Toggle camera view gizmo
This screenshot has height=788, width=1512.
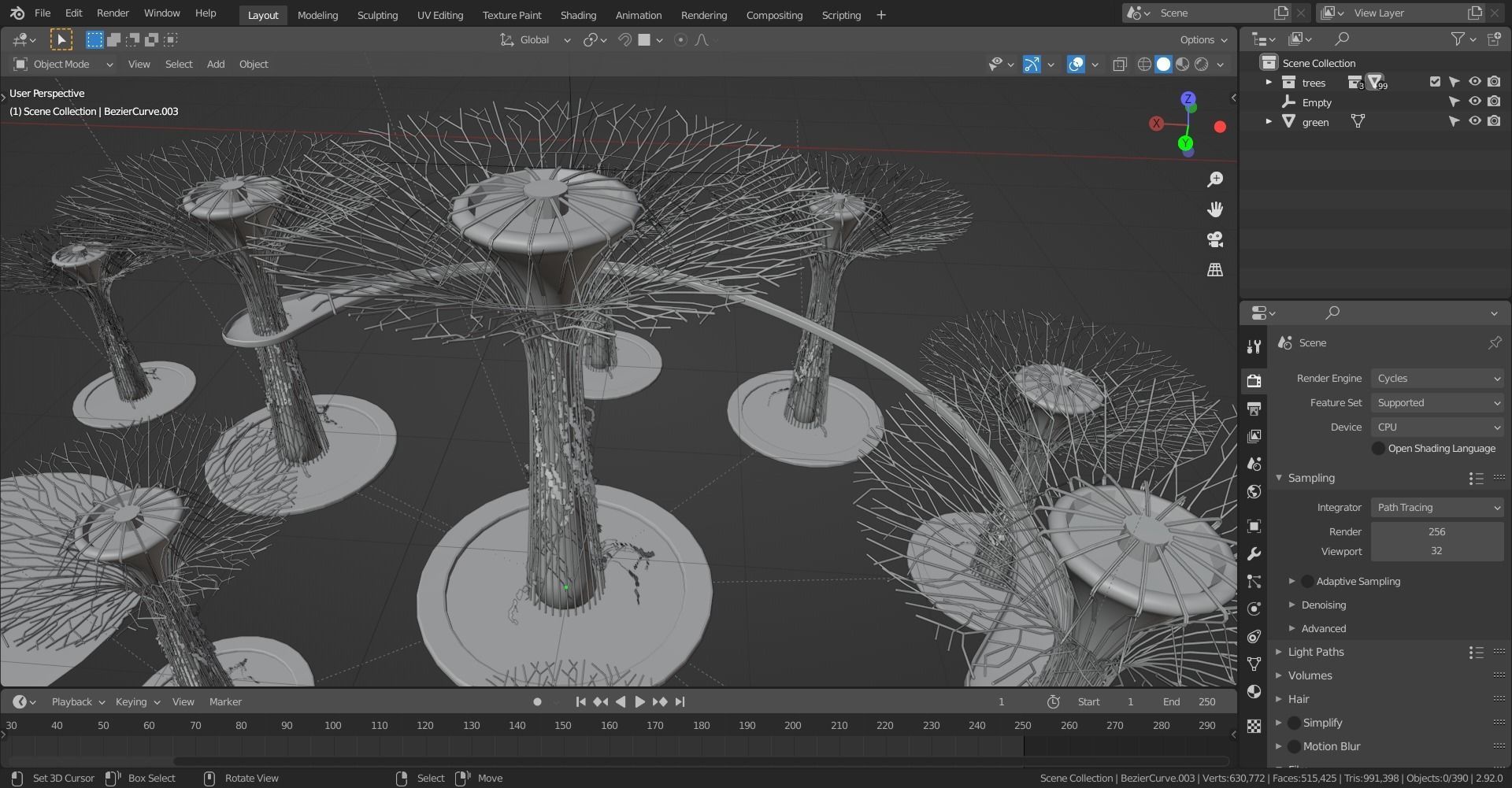click(x=1215, y=239)
